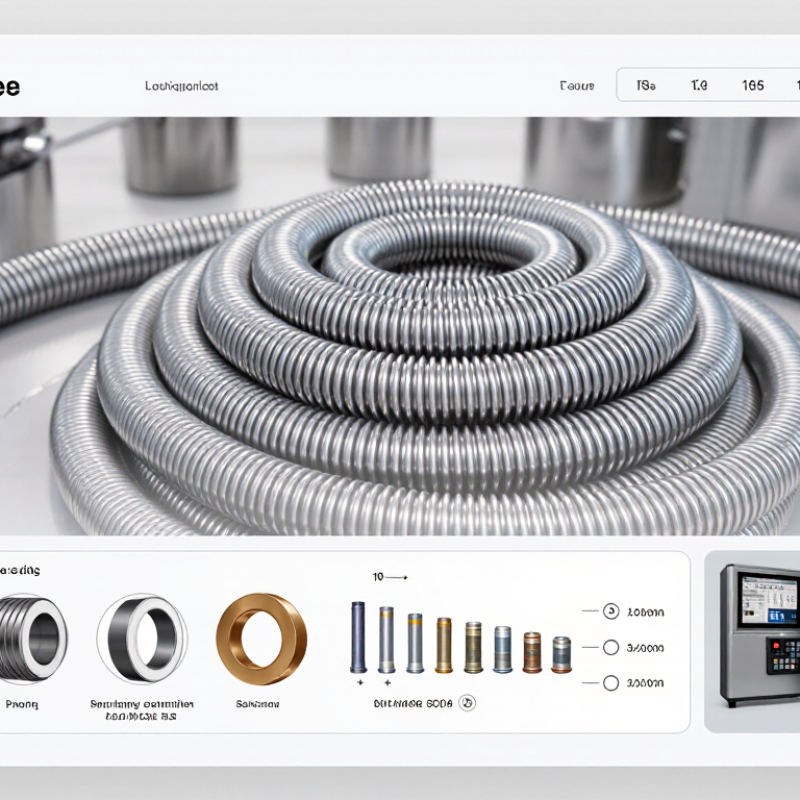The height and width of the screenshot is (800, 800).
Task: Select the bottom radio option
Action: coord(611,683)
